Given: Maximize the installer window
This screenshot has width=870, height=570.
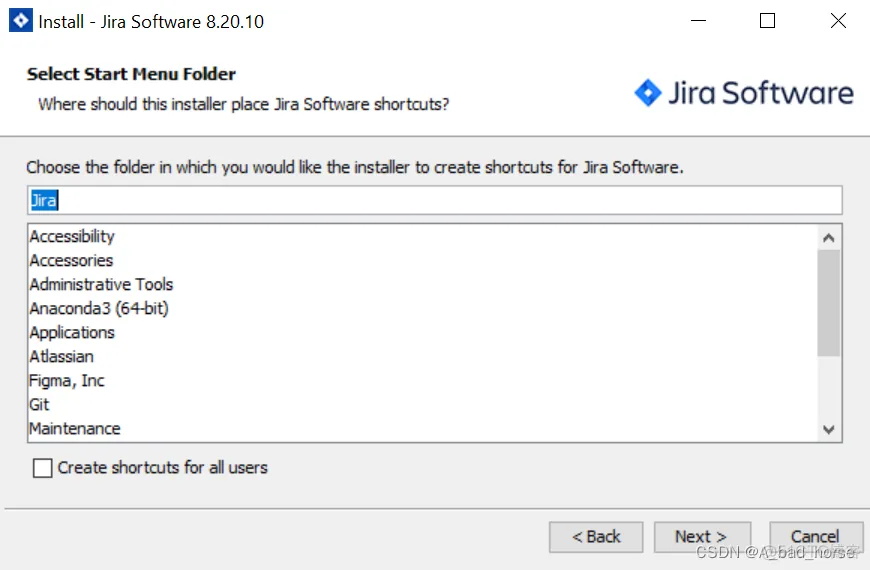Looking at the screenshot, I should point(767,21).
